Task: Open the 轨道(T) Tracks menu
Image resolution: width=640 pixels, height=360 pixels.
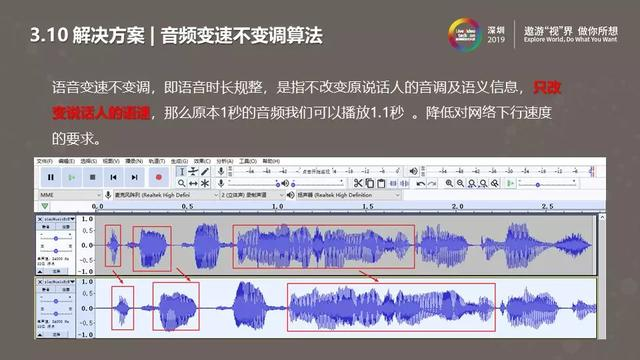Action: [157, 161]
